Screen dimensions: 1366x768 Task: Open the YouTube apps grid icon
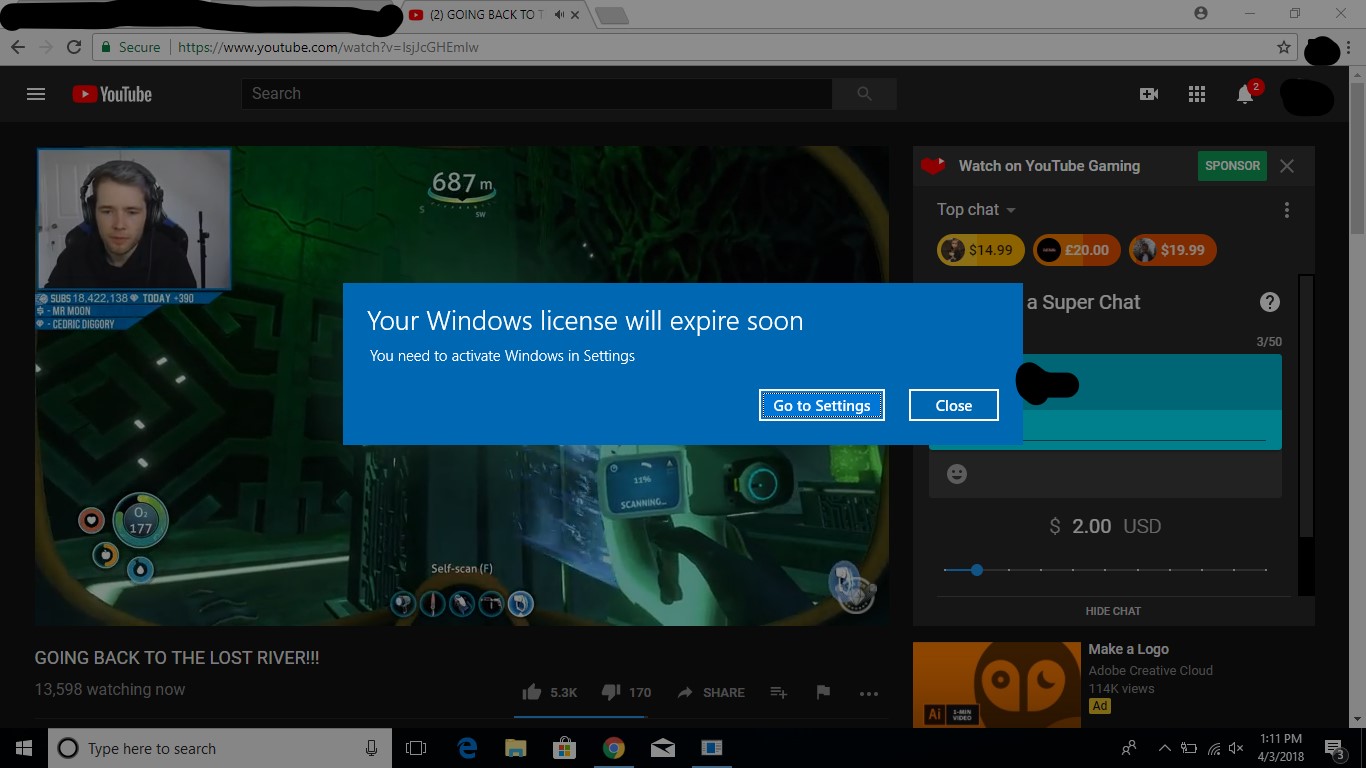(1197, 94)
